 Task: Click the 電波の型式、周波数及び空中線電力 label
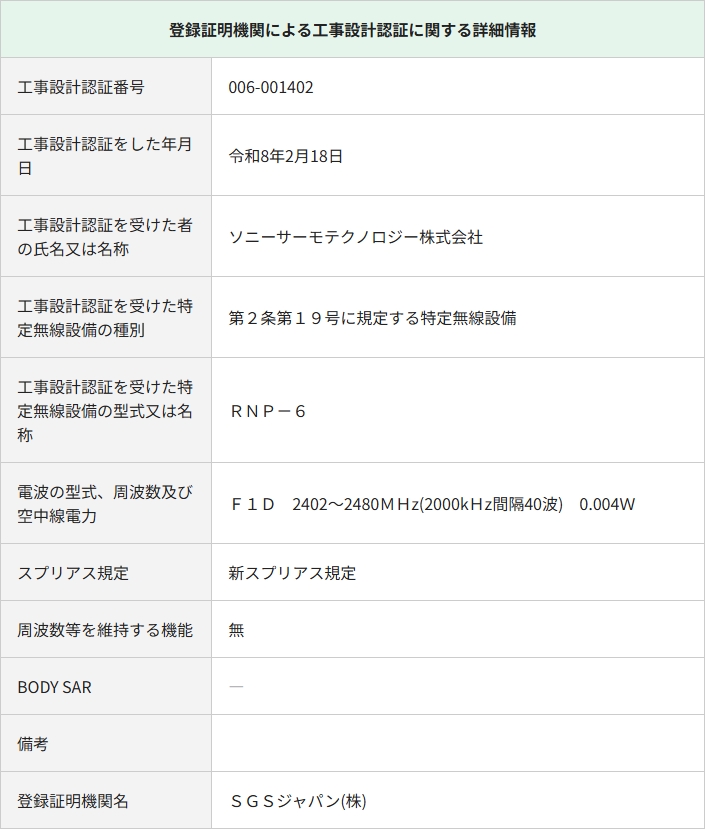point(104,504)
